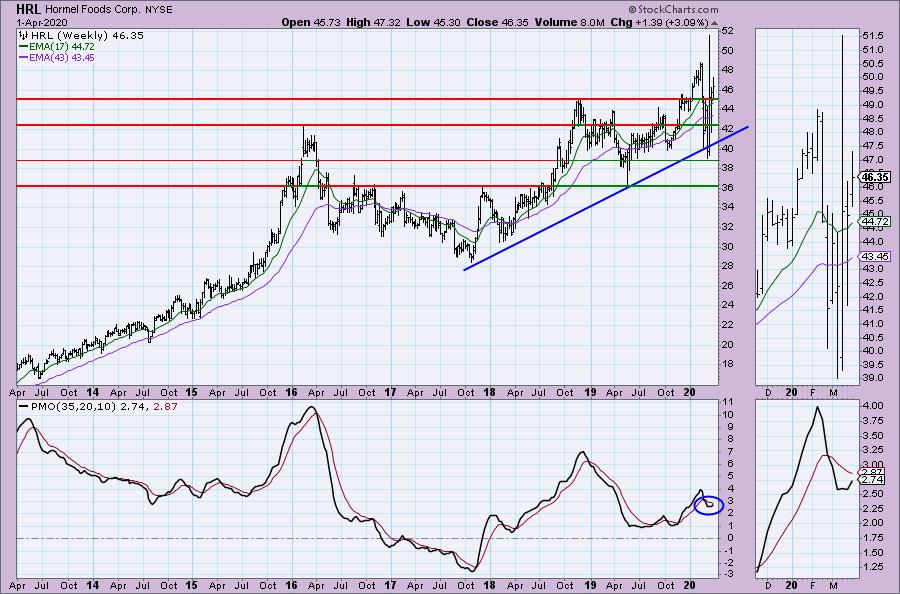Click the boxed 46.35 last-price tag

(x=876, y=177)
